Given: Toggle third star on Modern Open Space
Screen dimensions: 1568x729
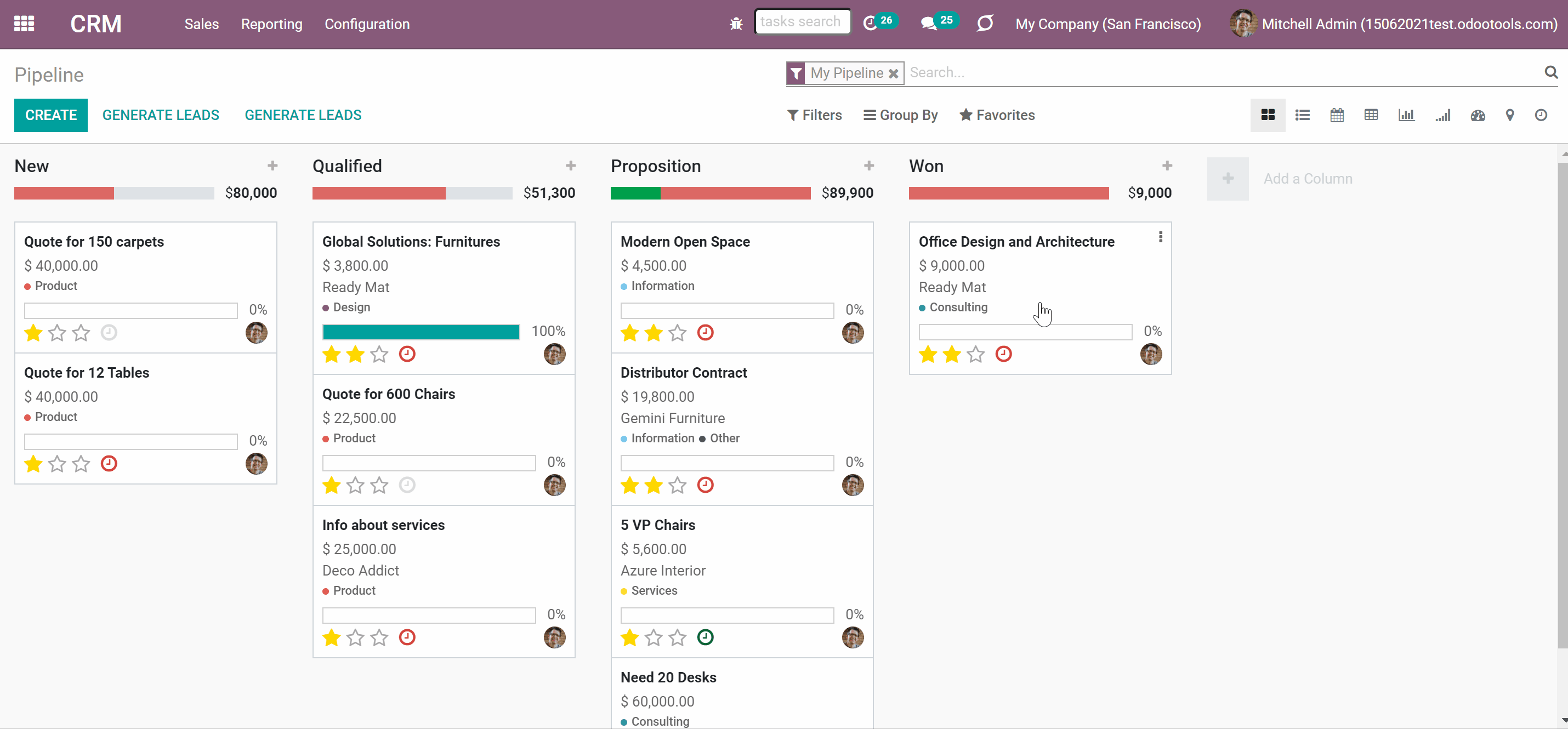Looking at the screenshot, I should pyautogui.click(x=678, y=333).
